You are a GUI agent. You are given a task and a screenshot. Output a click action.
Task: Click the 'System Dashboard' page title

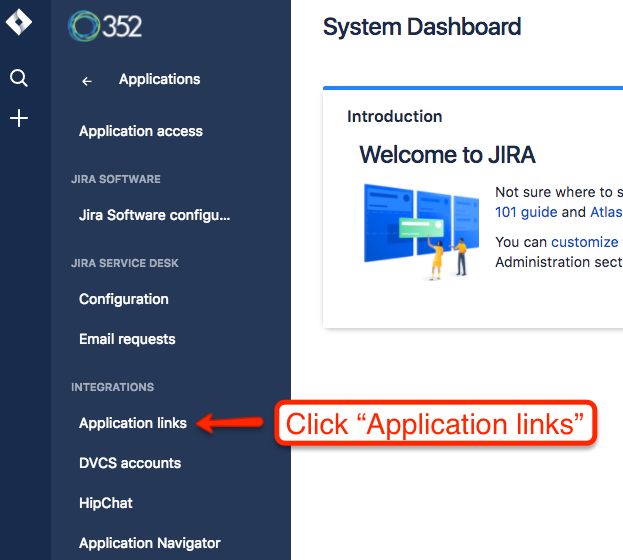point(422,27)
